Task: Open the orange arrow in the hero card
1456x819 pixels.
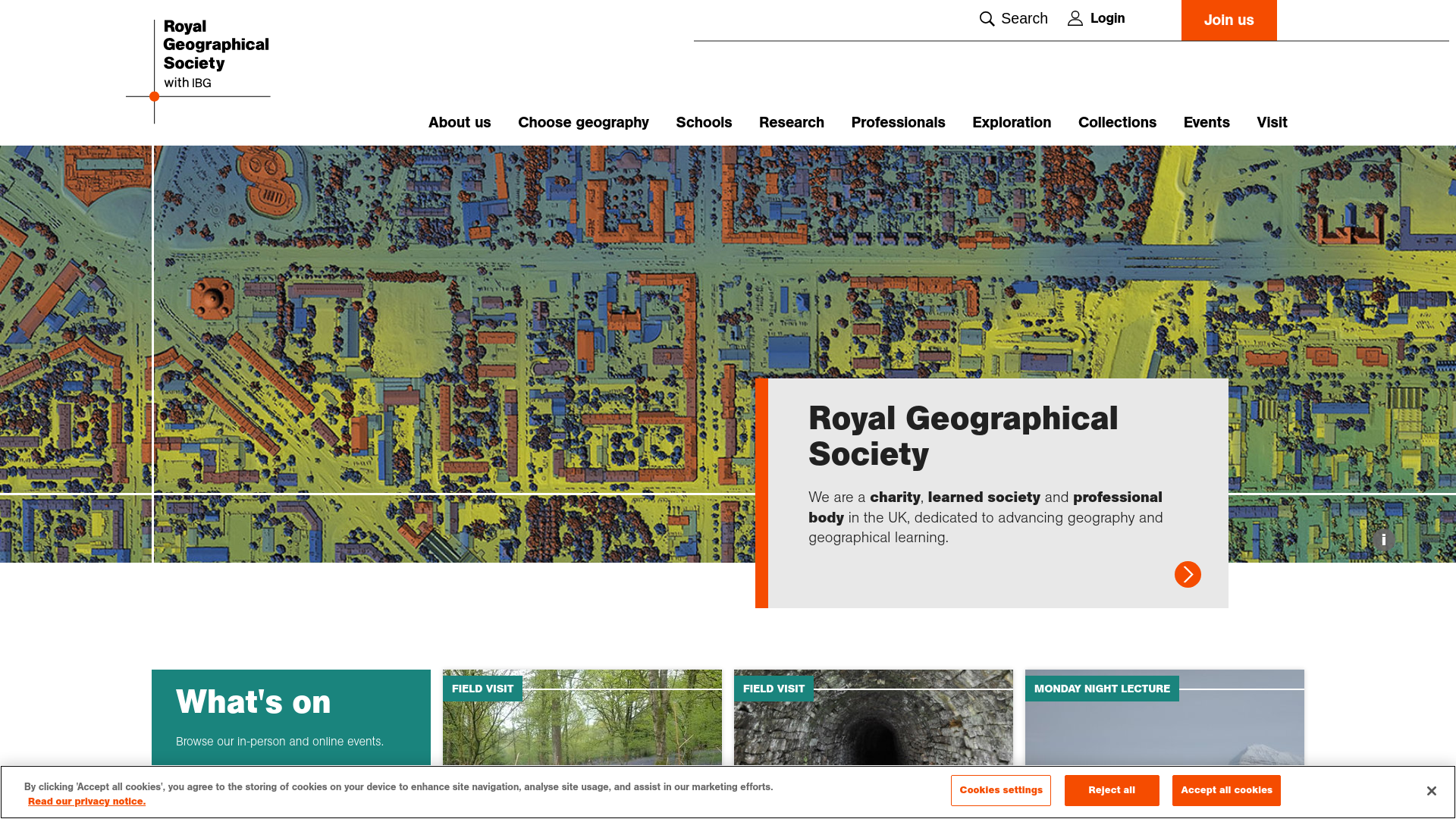Action: (1188, 574)
